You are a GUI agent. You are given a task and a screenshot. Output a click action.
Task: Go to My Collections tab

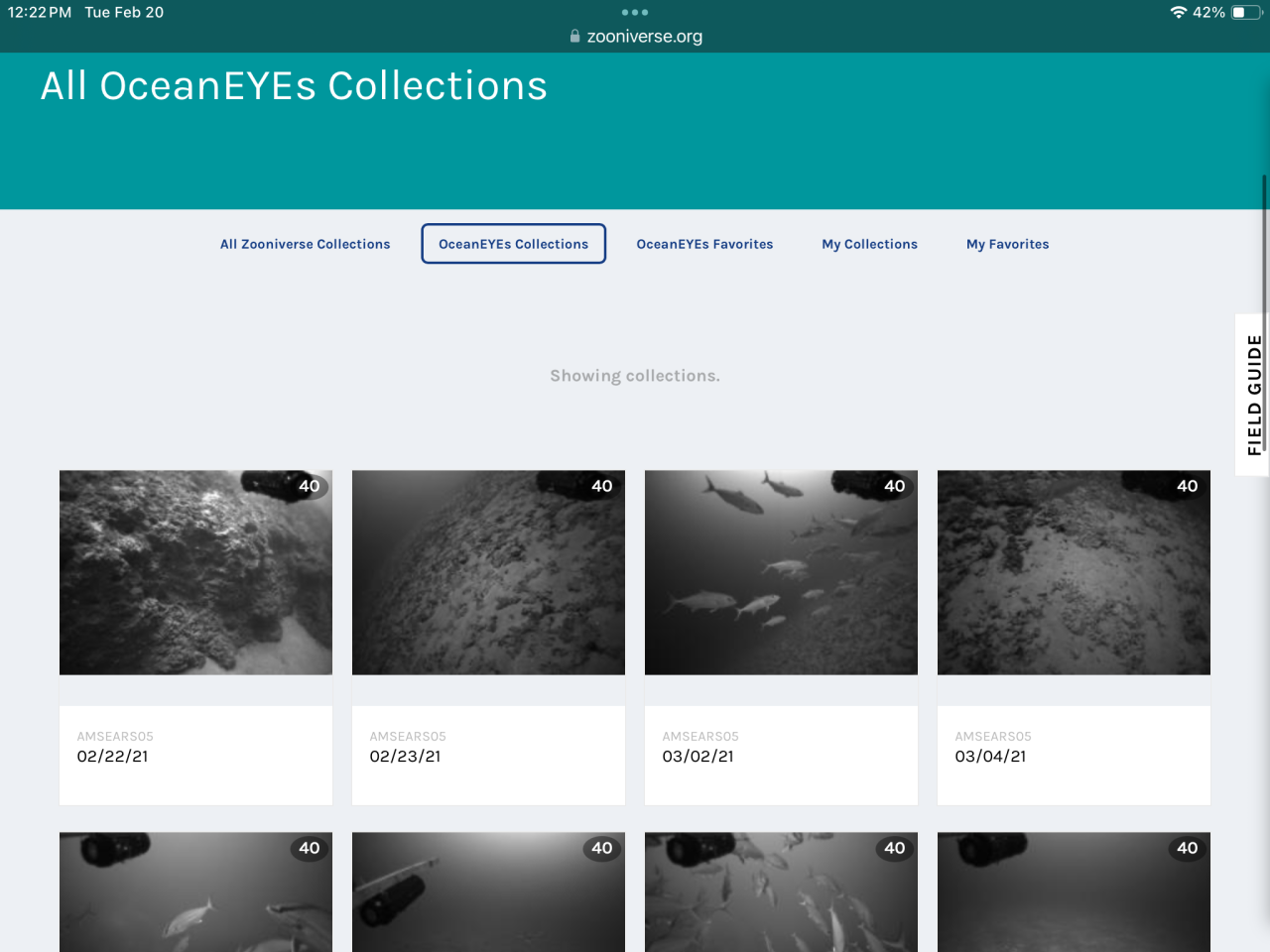870,244
